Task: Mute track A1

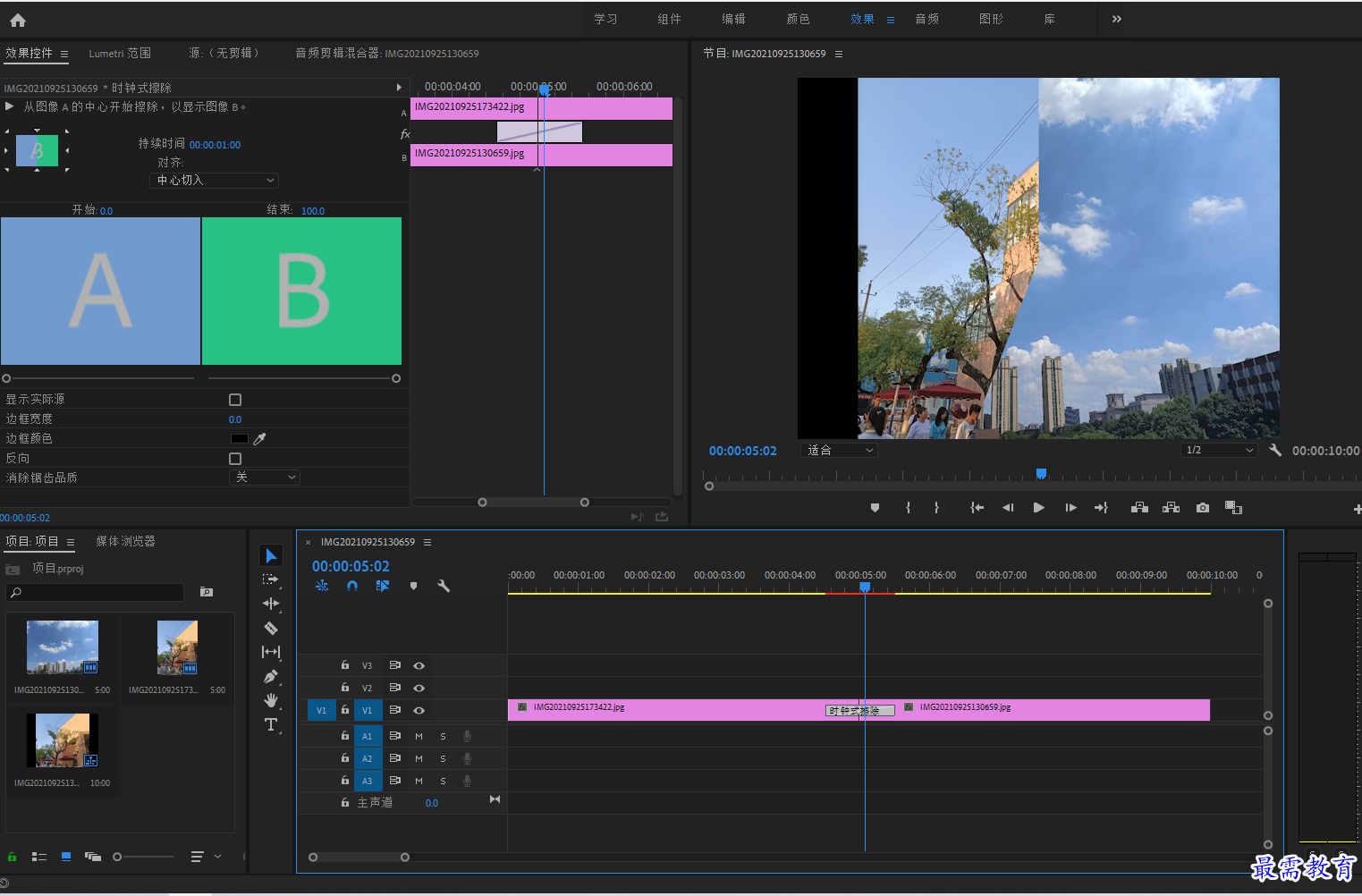Action: coord(419,737)
